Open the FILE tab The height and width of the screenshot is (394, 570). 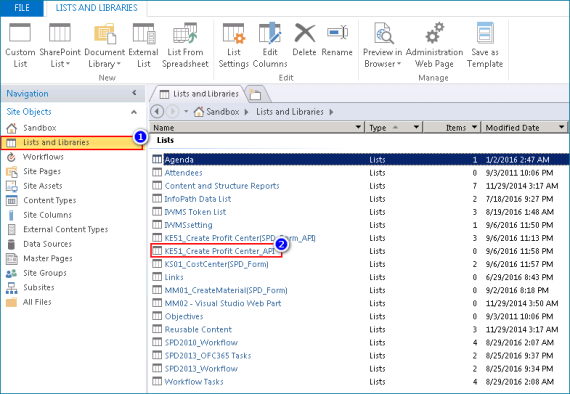[x=22, y=8]
